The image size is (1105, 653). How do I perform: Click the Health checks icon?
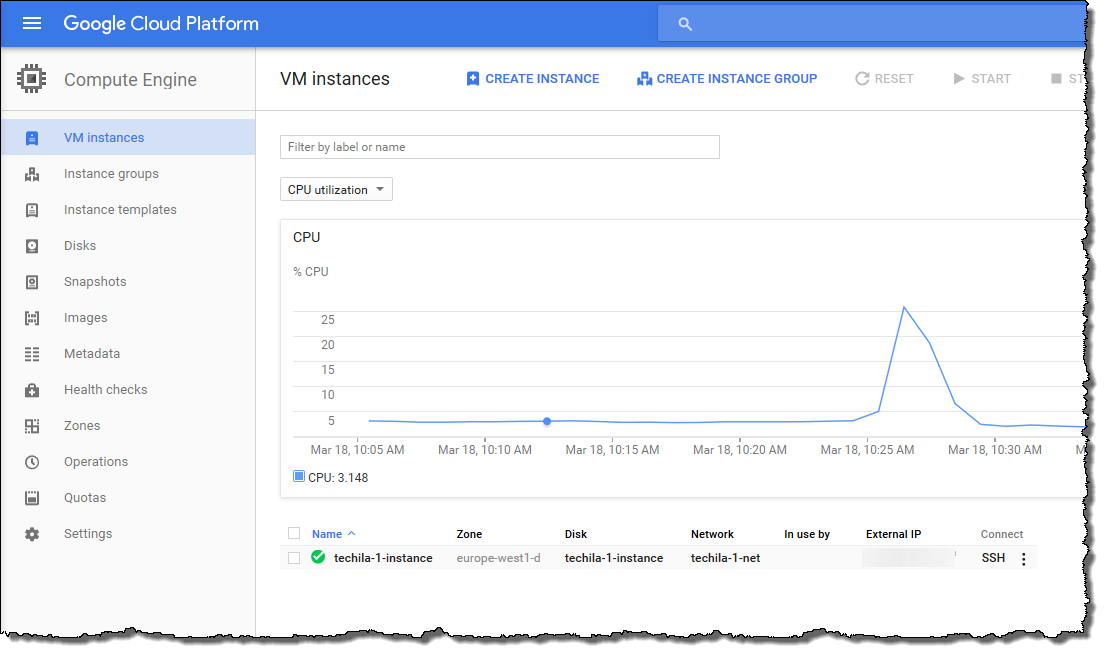[32, 390]
